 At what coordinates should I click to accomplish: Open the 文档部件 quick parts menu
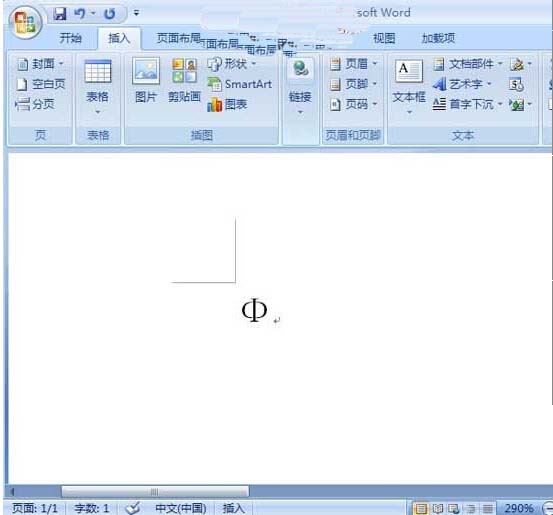click(x=468, y=64)
